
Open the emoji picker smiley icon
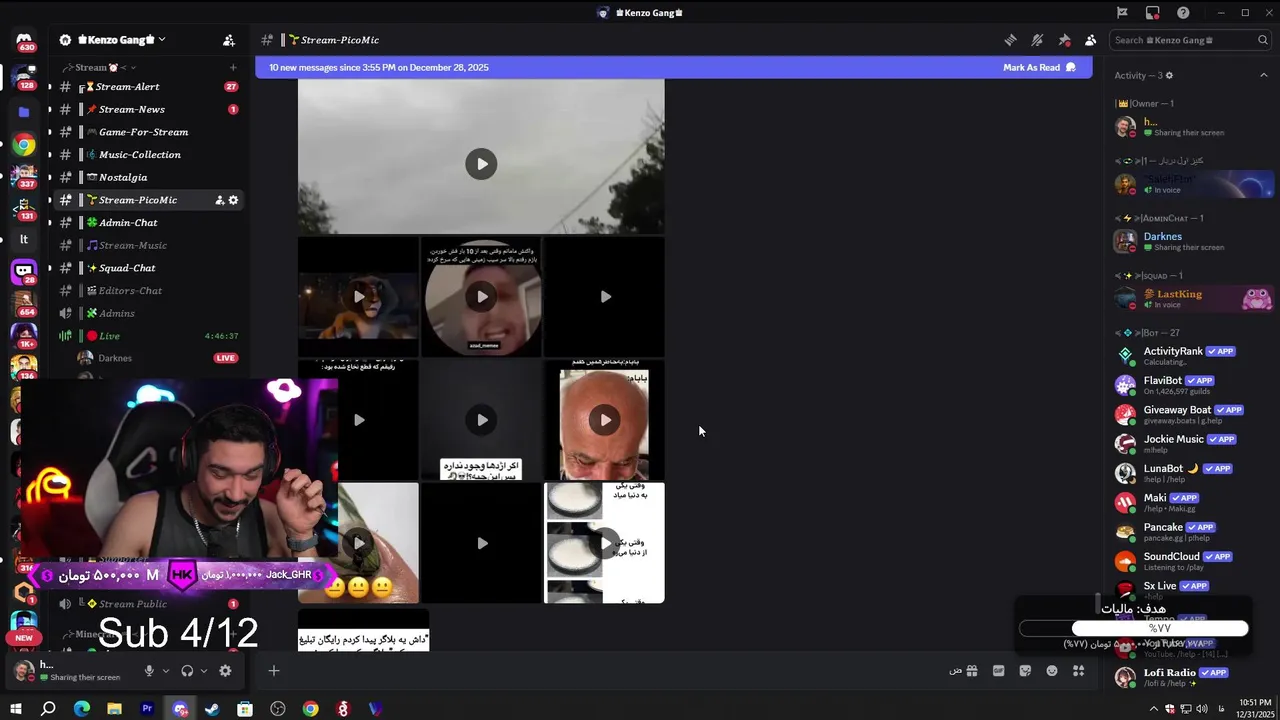pos(1052,671)
